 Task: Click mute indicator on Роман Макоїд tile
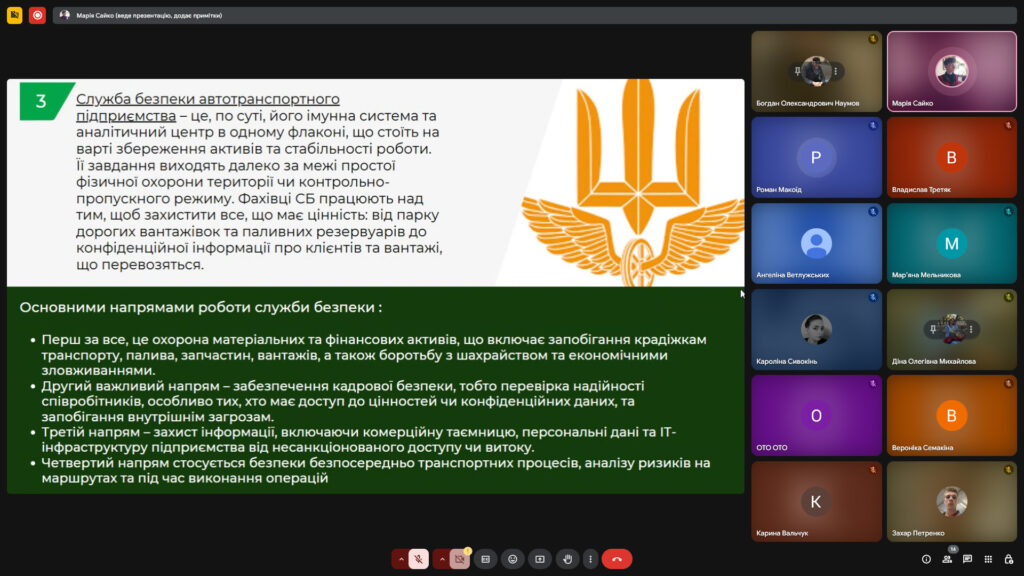click(873, 125)
